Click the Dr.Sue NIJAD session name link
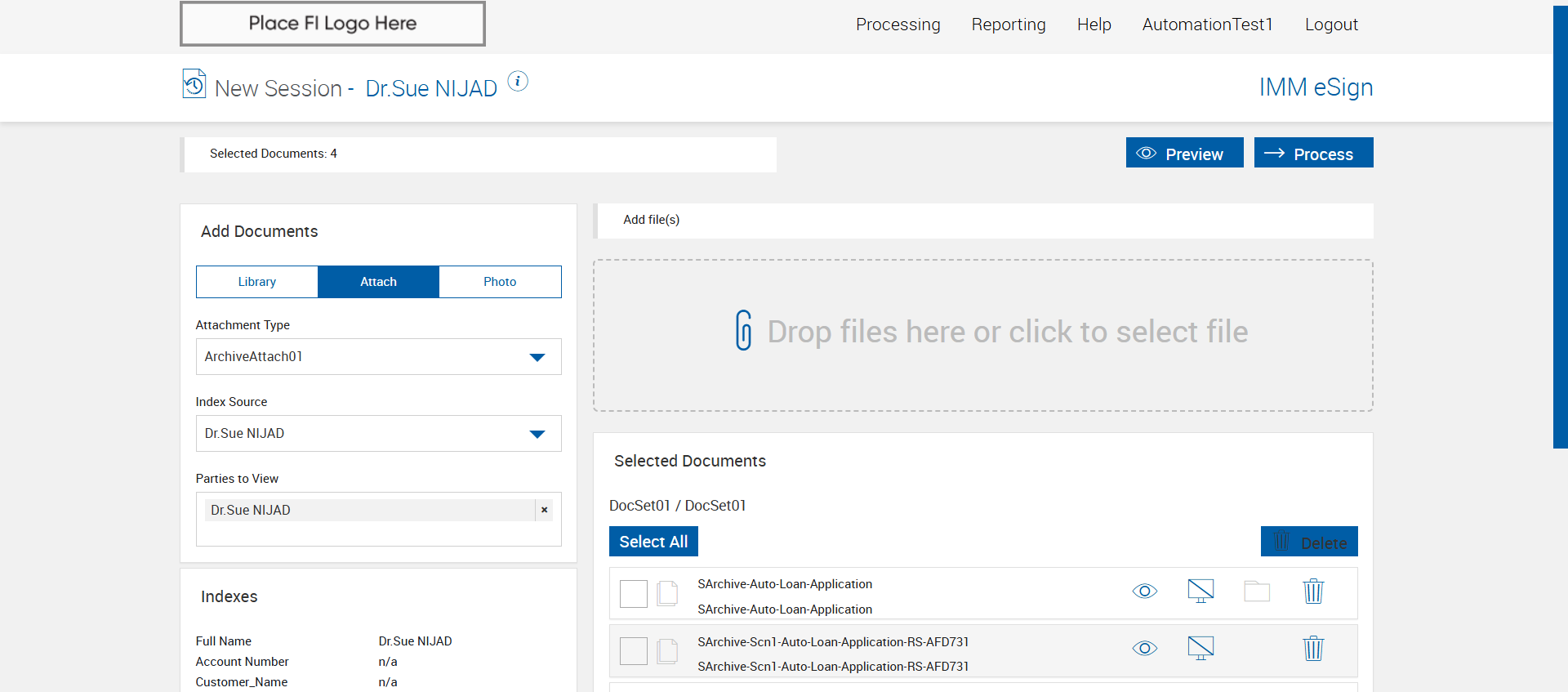1568x692 pixels. coord(431,88)
